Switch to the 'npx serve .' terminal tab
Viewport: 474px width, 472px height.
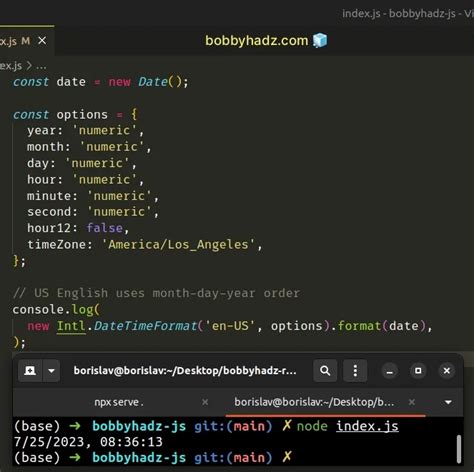click(119, 402)
